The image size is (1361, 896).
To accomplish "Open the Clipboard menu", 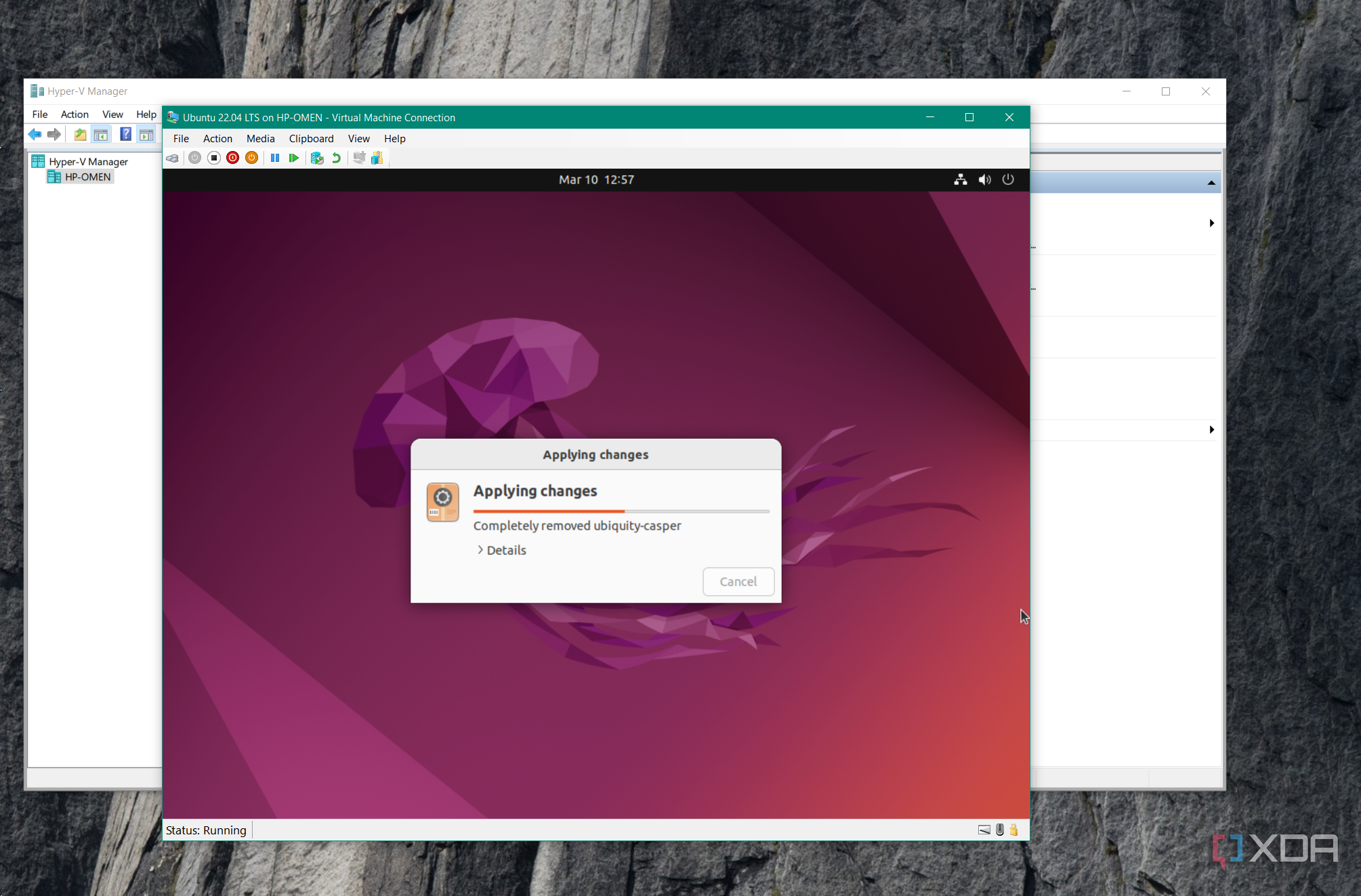I will pyautogui.click(x=311, y=138).
